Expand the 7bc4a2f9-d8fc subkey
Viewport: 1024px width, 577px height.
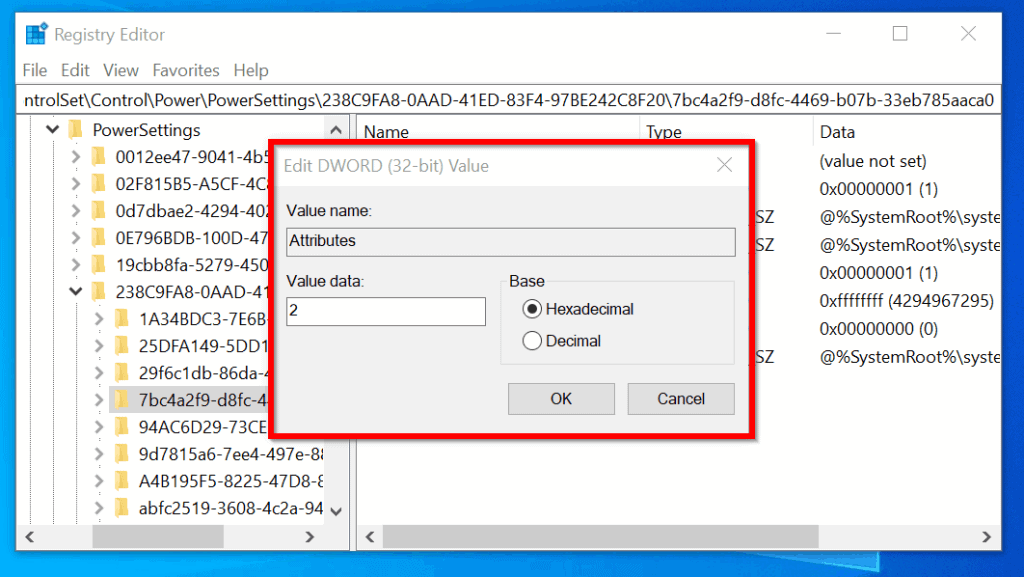coord(99,400)
